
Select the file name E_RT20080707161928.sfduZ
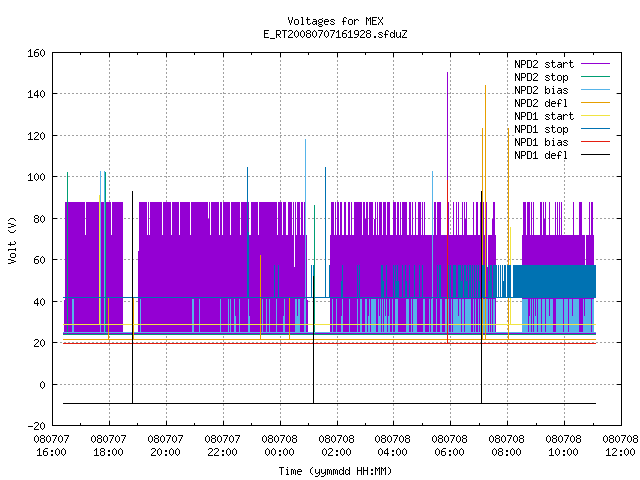click(335, 34)
